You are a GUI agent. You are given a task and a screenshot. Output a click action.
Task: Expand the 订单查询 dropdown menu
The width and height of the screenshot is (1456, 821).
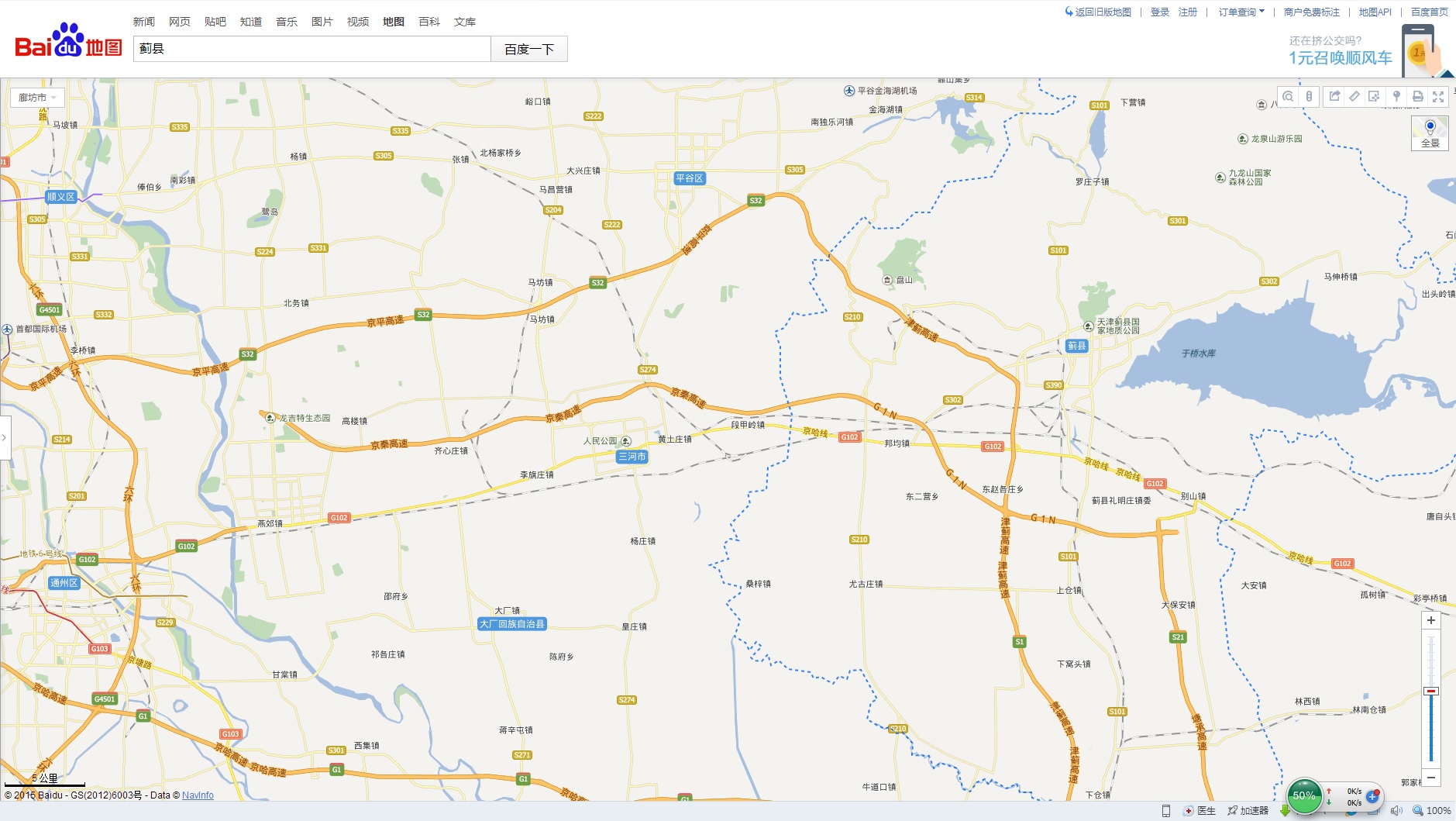(1241, 12)
